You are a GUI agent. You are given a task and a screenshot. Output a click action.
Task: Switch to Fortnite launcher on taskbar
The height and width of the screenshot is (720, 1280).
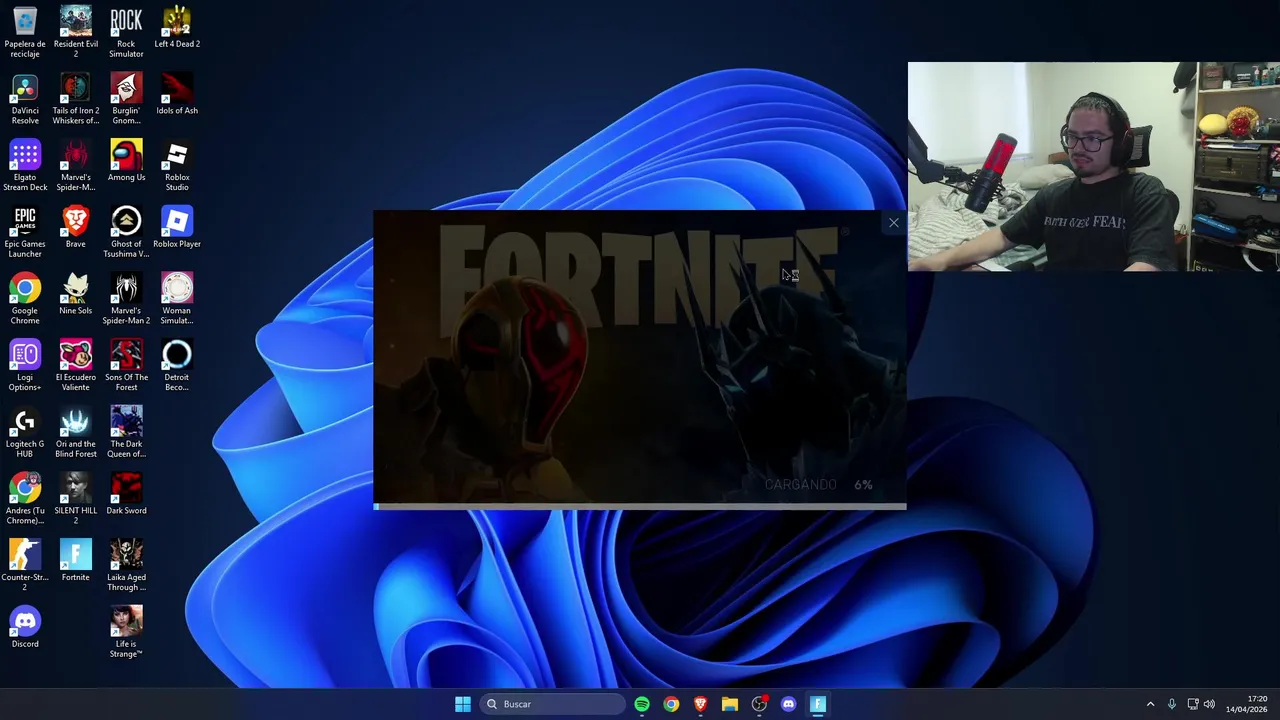click(x=818, y=704)
